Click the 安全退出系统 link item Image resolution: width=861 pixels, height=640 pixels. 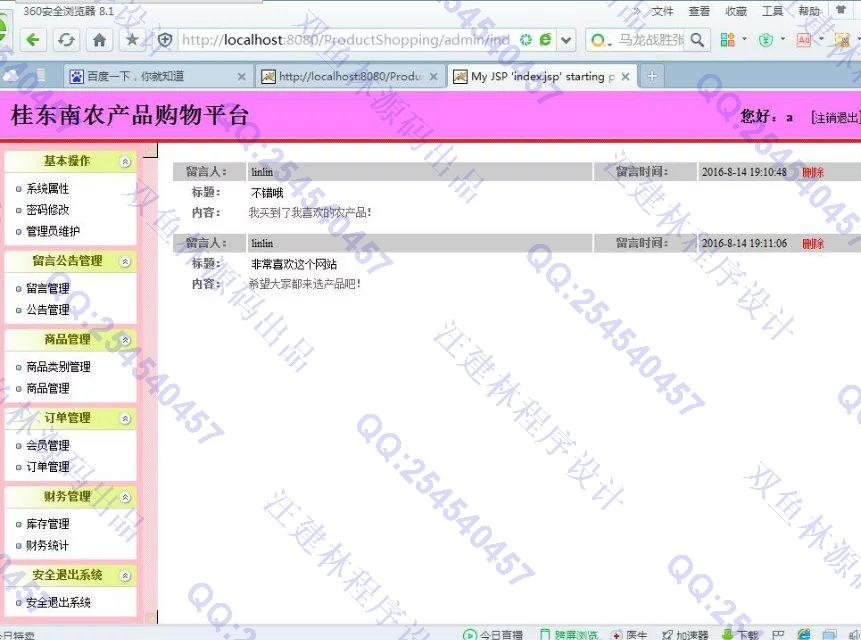[58, 602]
